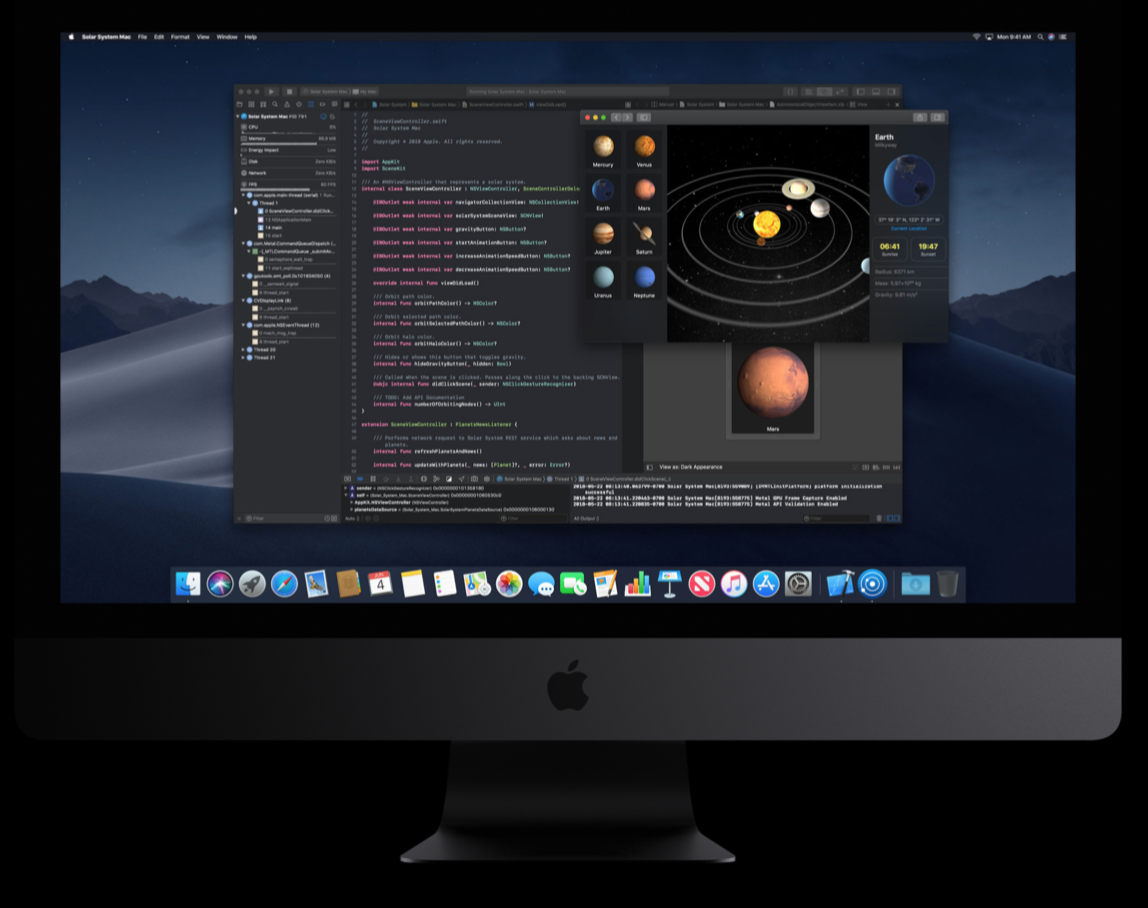Collapse the Solar System Mac process row

point(238,116)
